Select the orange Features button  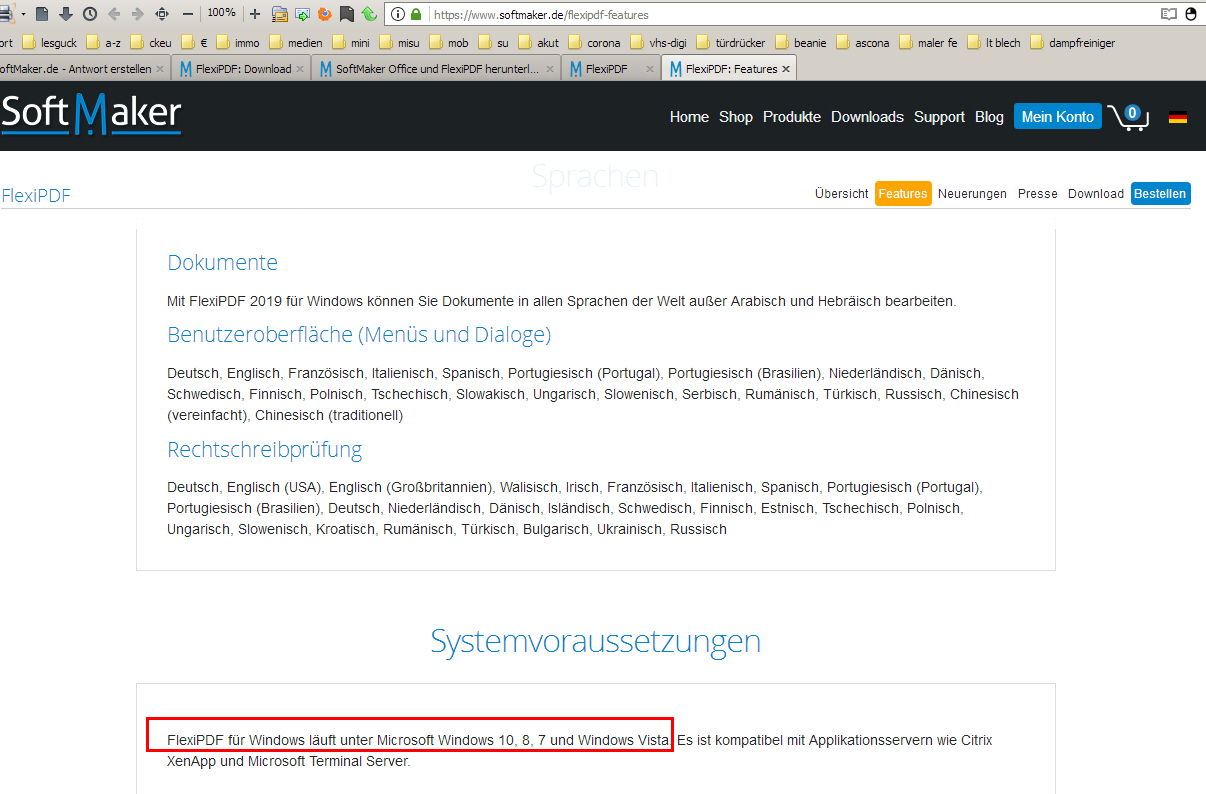point(903,194)
